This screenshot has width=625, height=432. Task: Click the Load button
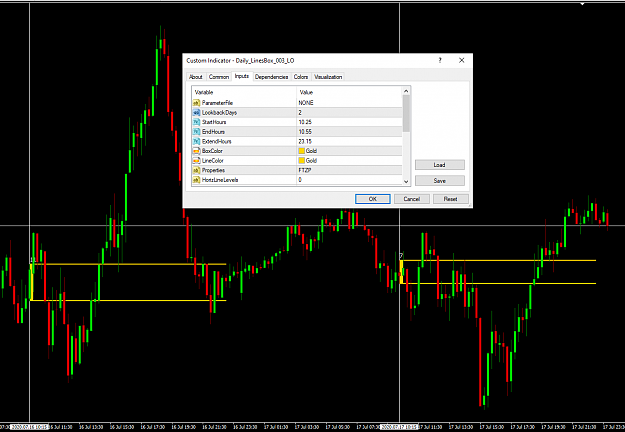440,165
